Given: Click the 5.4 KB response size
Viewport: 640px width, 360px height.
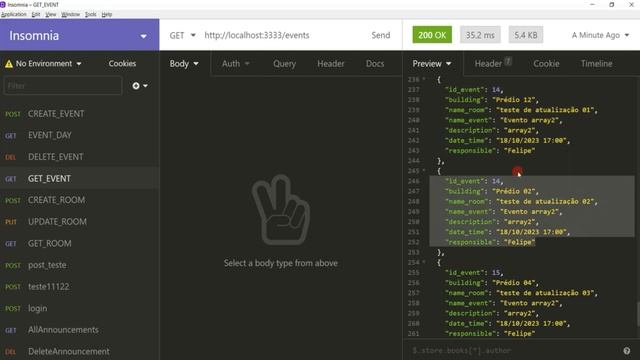Looking at the screenshot, I should (526, 35).
